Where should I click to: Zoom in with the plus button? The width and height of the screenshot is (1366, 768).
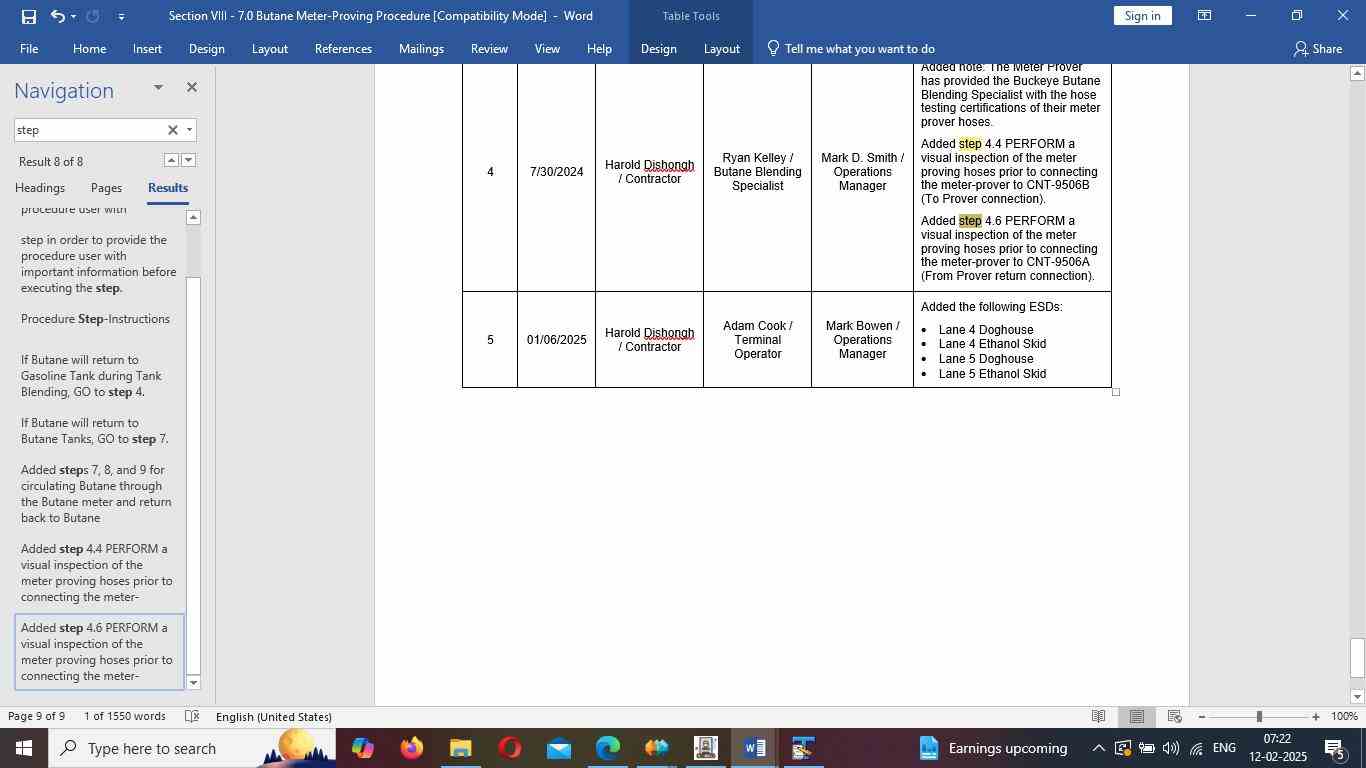[x=1316, y=717]
